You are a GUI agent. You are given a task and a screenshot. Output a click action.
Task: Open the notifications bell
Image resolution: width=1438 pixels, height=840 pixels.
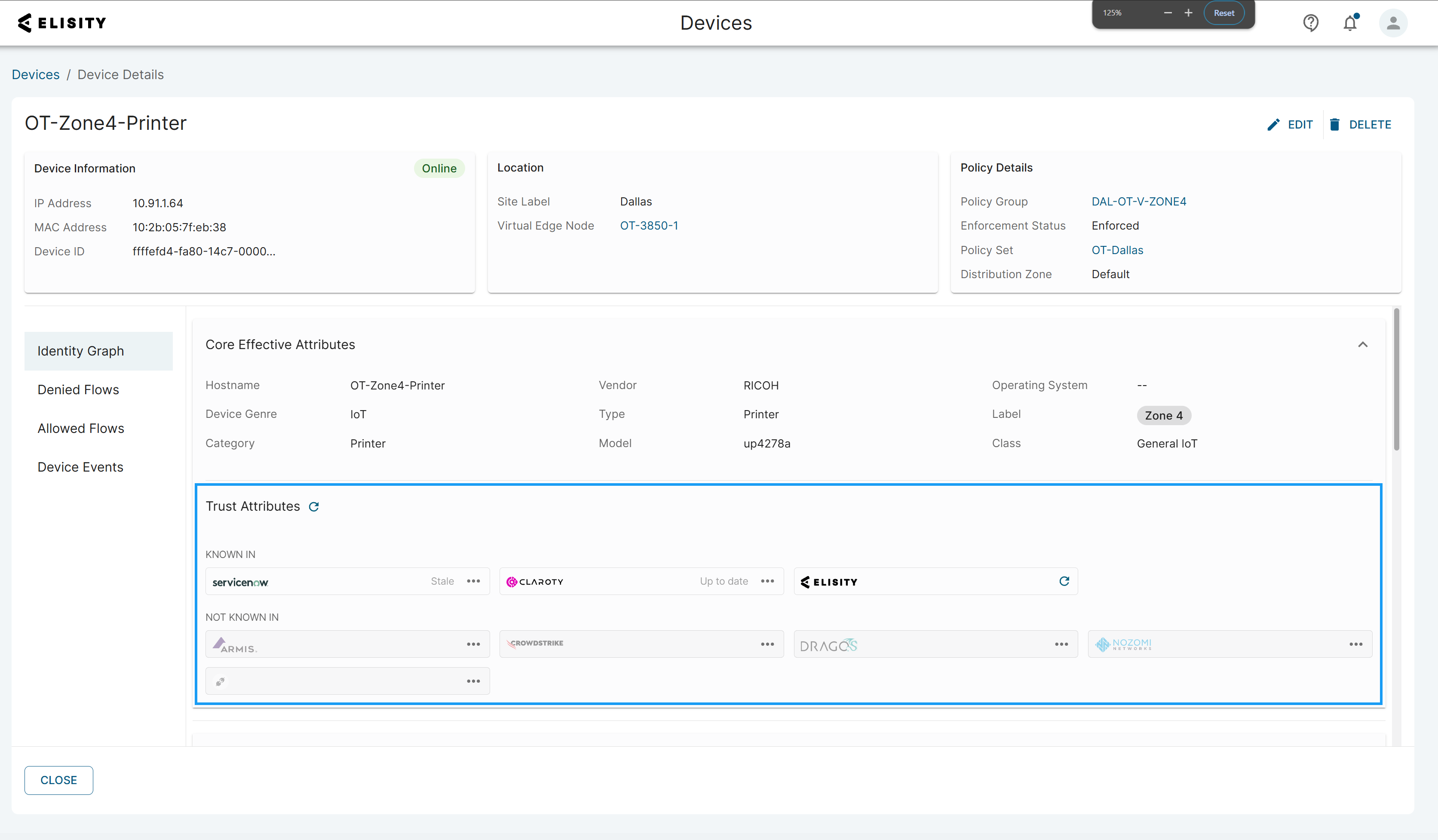click(1350, 23)
